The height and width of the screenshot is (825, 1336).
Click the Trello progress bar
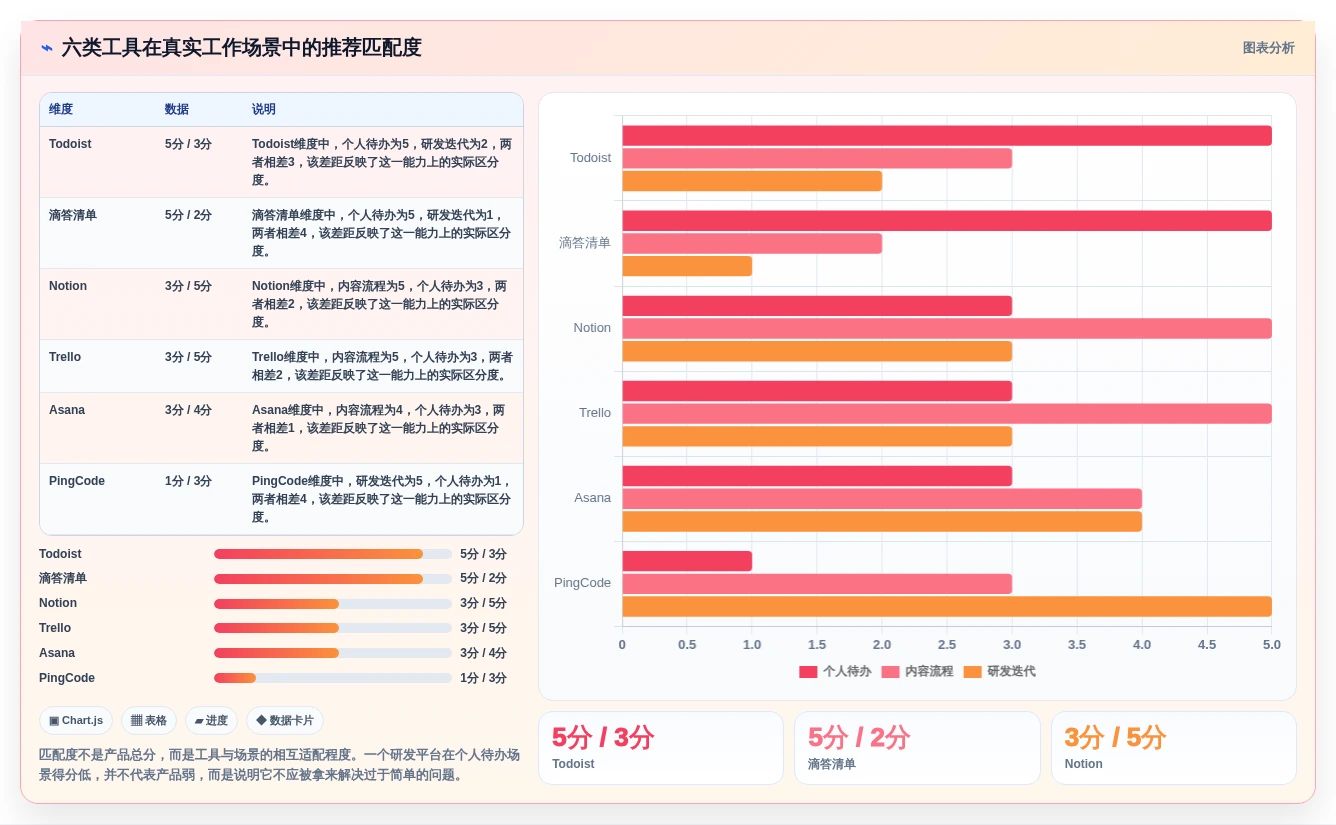[333, 628]
